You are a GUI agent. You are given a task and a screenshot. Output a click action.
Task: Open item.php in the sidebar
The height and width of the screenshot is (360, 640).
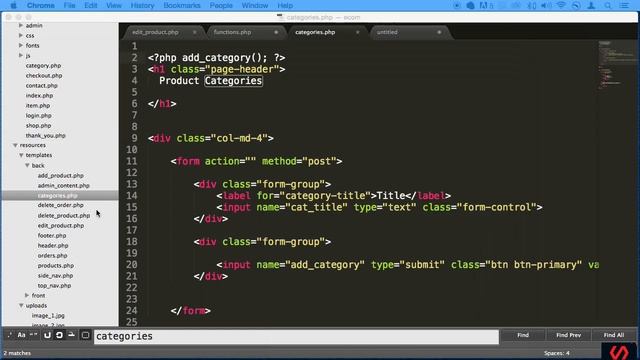click(x=38, y=105)
